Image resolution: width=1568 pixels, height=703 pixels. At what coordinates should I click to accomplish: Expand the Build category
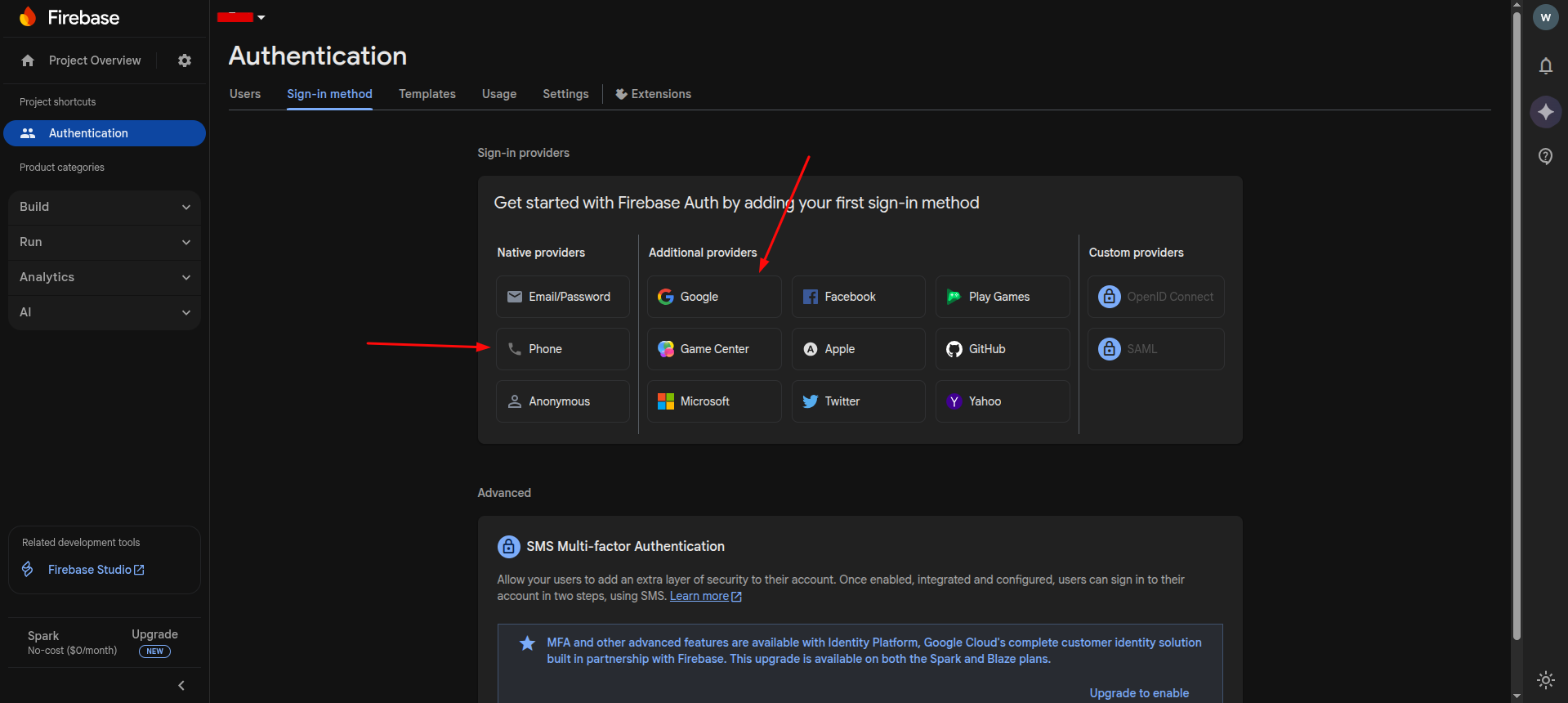[x=105, y=207]
